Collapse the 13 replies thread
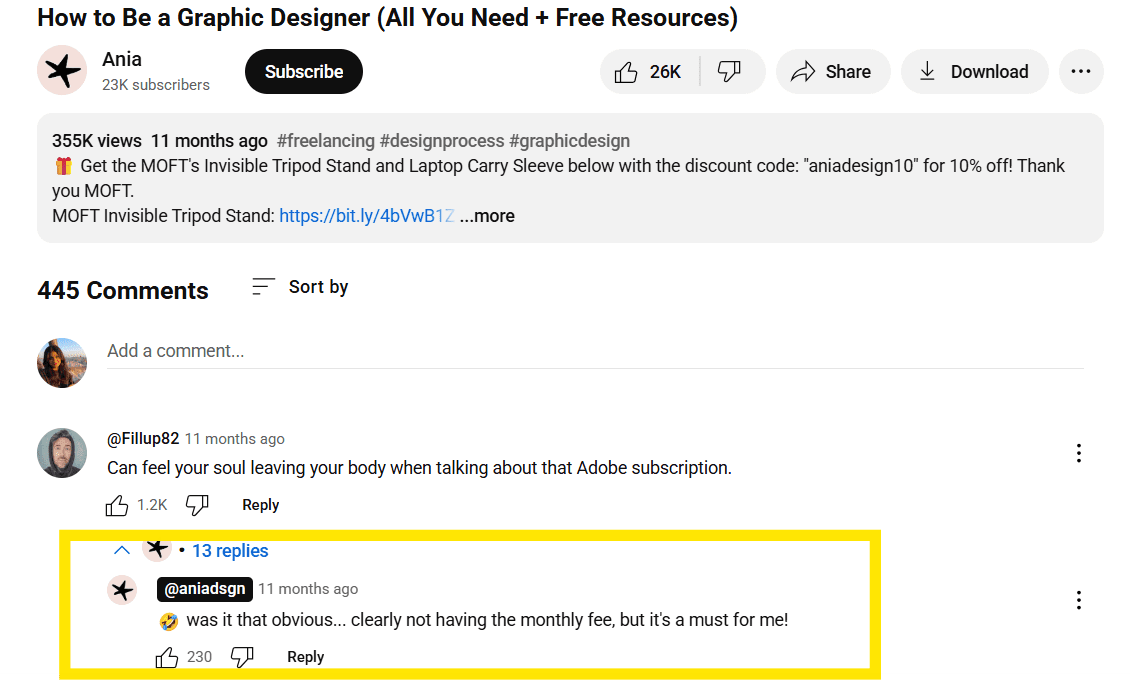The image size is (1130, 680). pos(122,550)
